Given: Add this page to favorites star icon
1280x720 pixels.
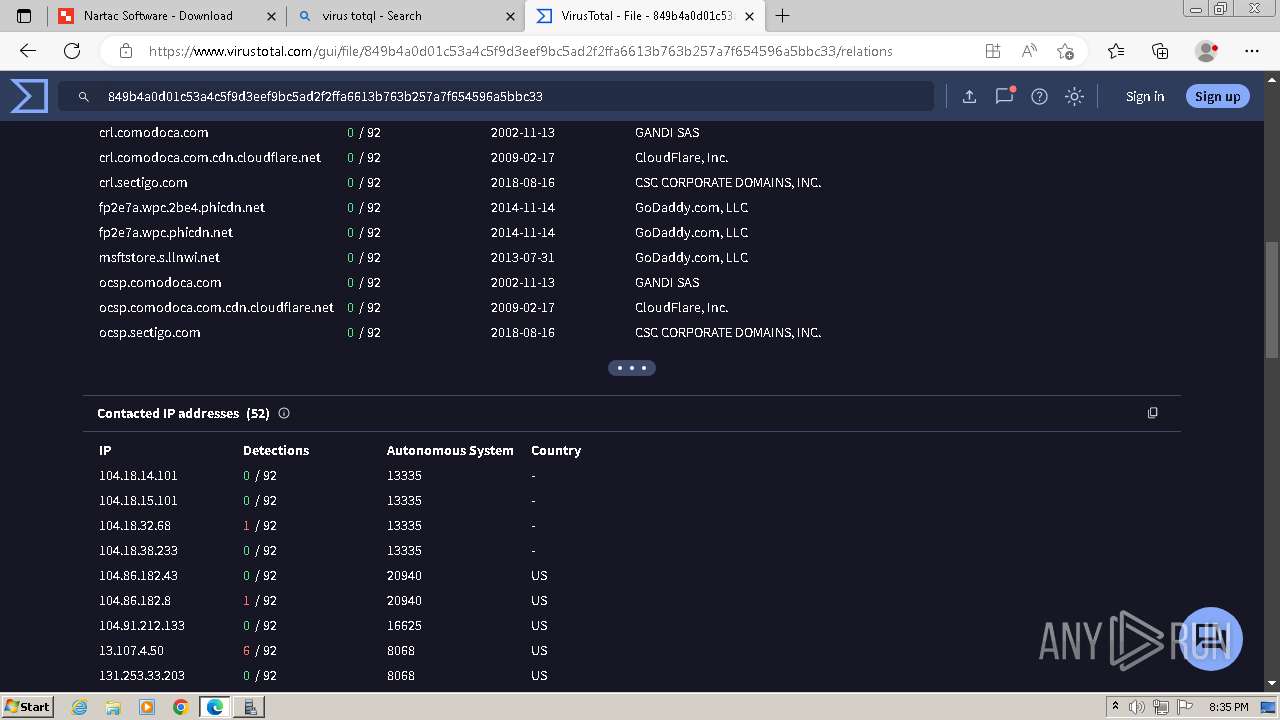Looking at the screenshot, I should pos(1066,51).
